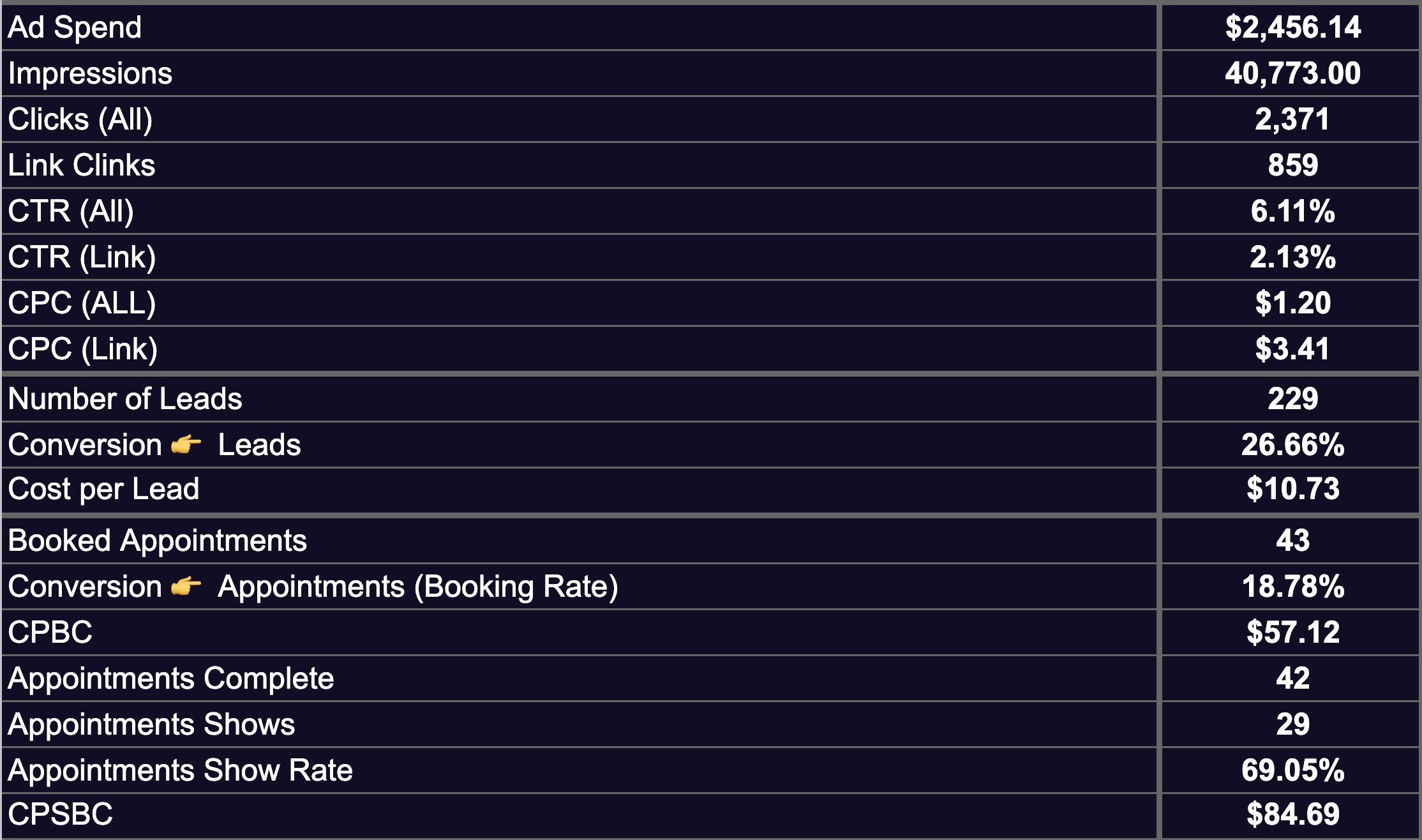Image resolution: width=1422 pixels, height=840 pixels.
Task: Select the CPC (ALL) value $1.20
Action: click(x=1292, y=303)
